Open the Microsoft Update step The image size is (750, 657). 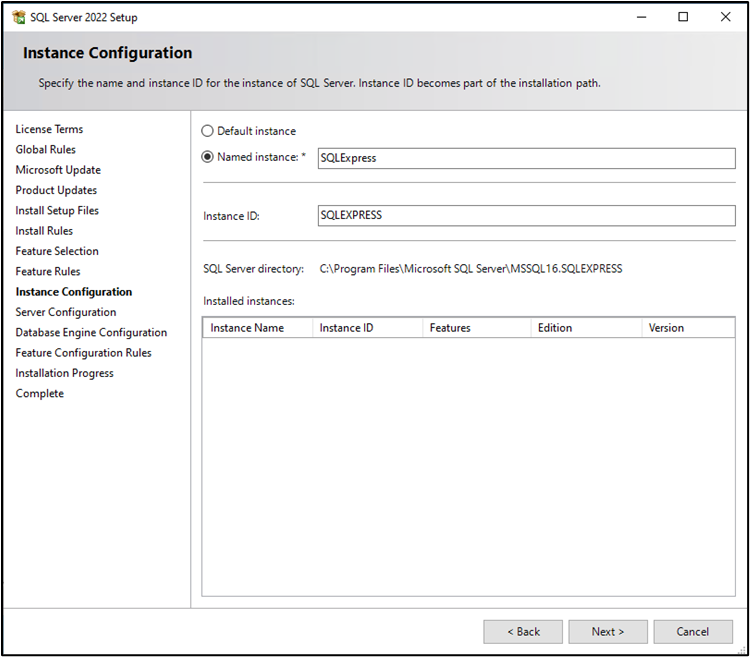[58, 170]
